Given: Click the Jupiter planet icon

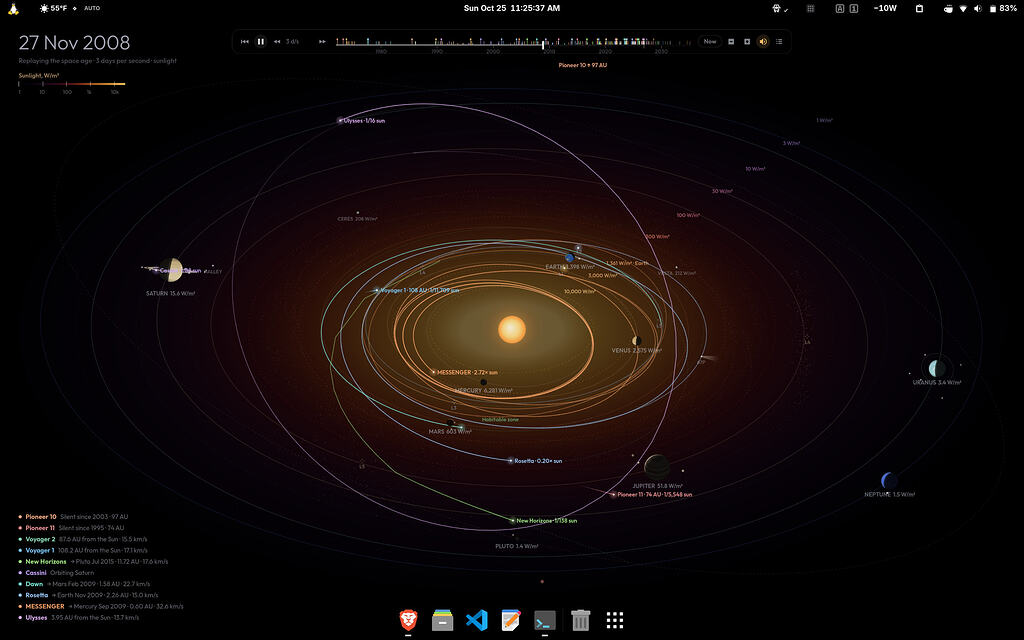Looking at the screenshot, I should [656, 466].
